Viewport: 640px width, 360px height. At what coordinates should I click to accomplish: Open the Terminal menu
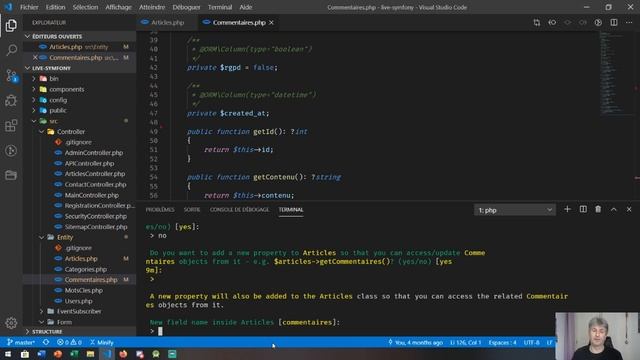pos(220,7)
